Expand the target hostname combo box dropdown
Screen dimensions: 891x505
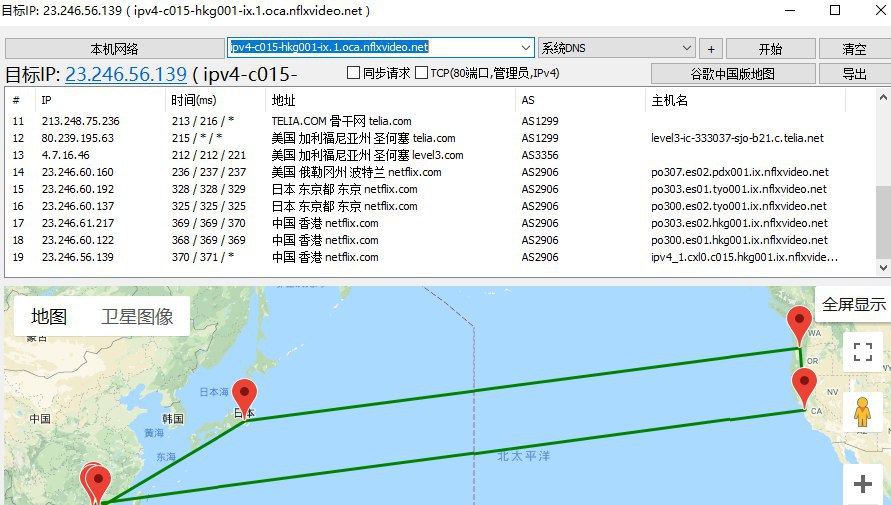tap(526, 47)
